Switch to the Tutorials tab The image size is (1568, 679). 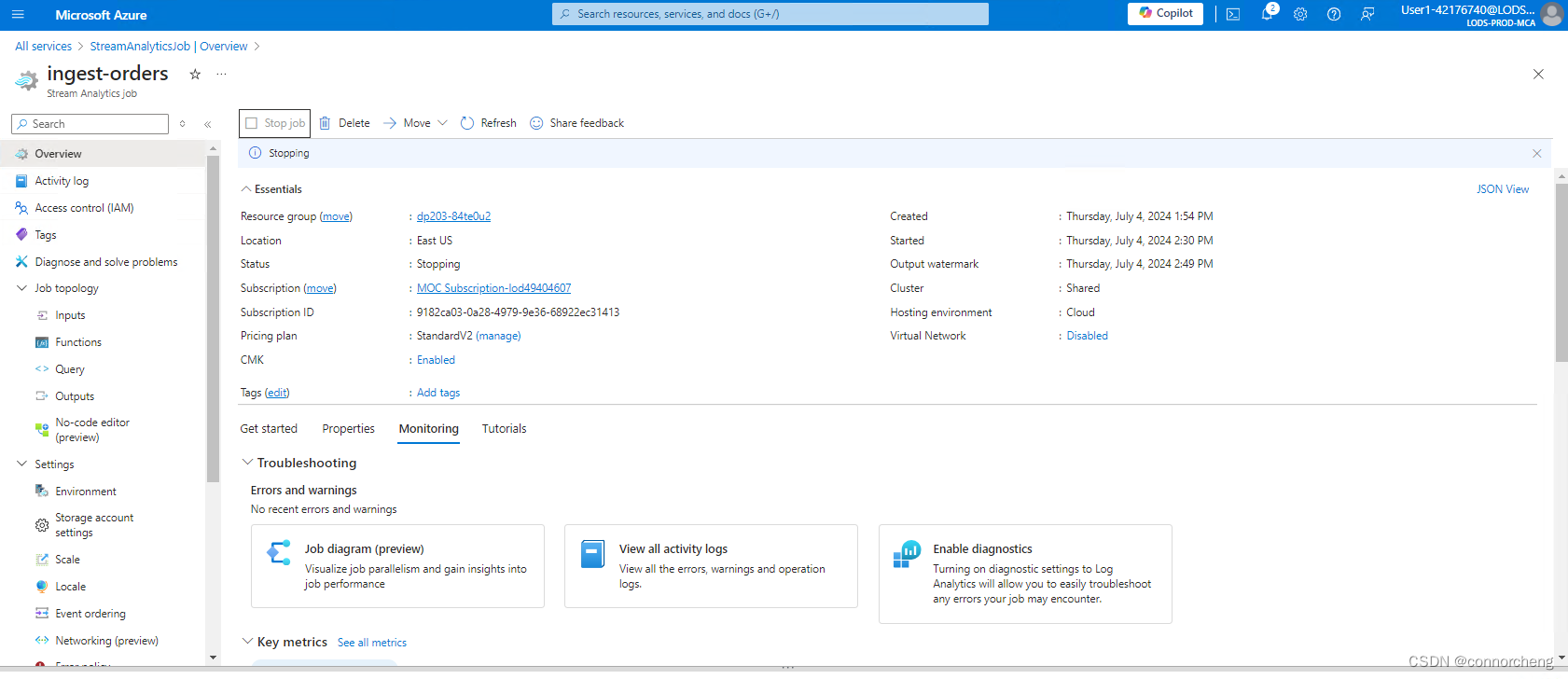pyautogui.click(x=505, y=429)
